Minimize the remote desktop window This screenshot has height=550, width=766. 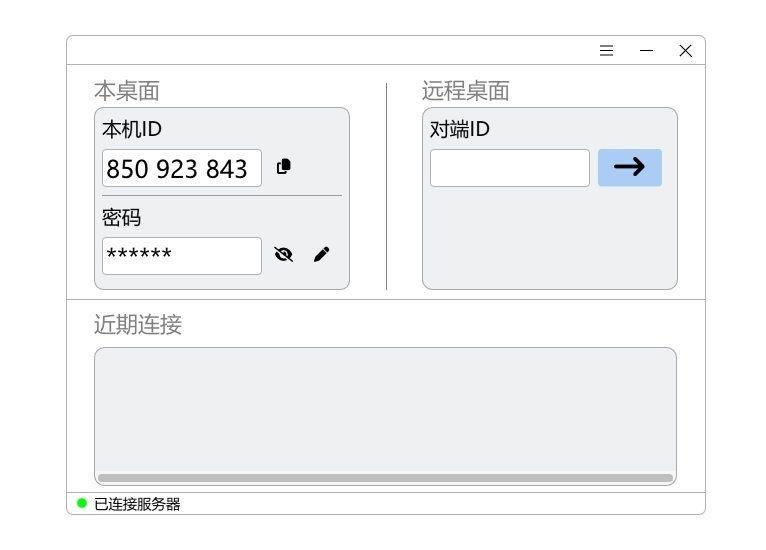[646, 51]
